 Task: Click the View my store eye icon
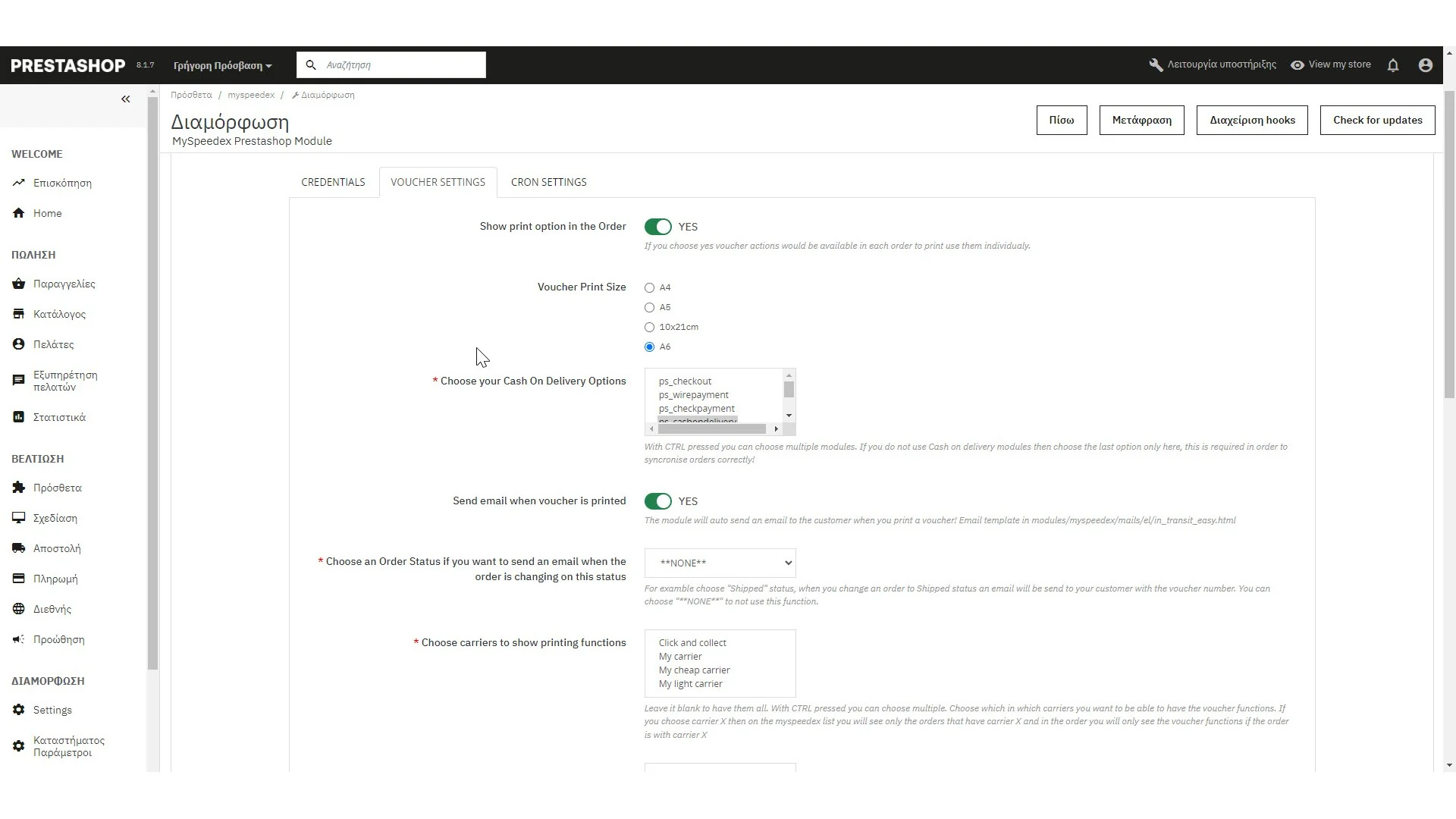(x=1298, y=65)
